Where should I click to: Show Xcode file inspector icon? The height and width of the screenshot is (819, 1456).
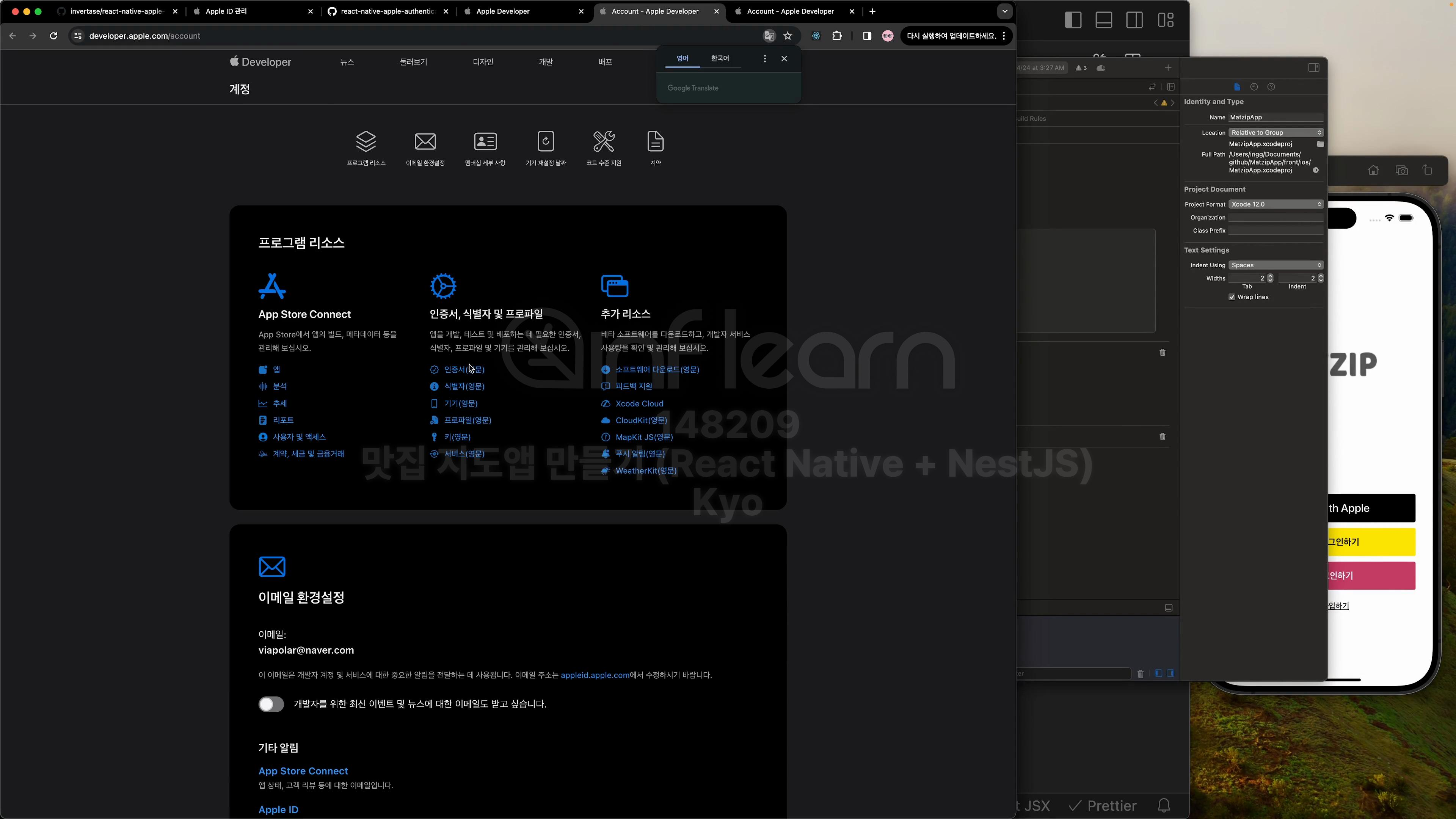[x=1237, y=87]
